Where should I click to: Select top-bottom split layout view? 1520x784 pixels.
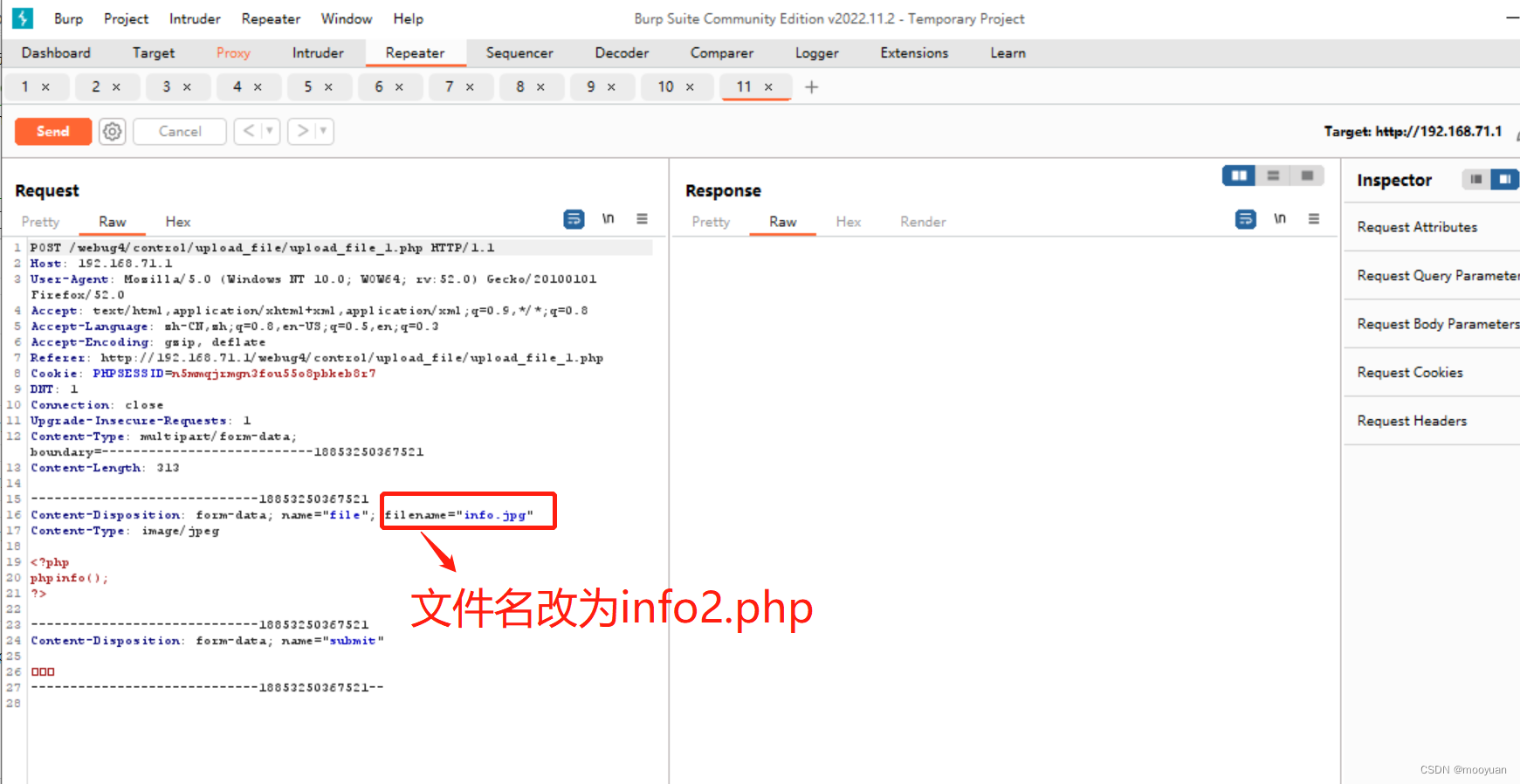[x=1273, y=175]
